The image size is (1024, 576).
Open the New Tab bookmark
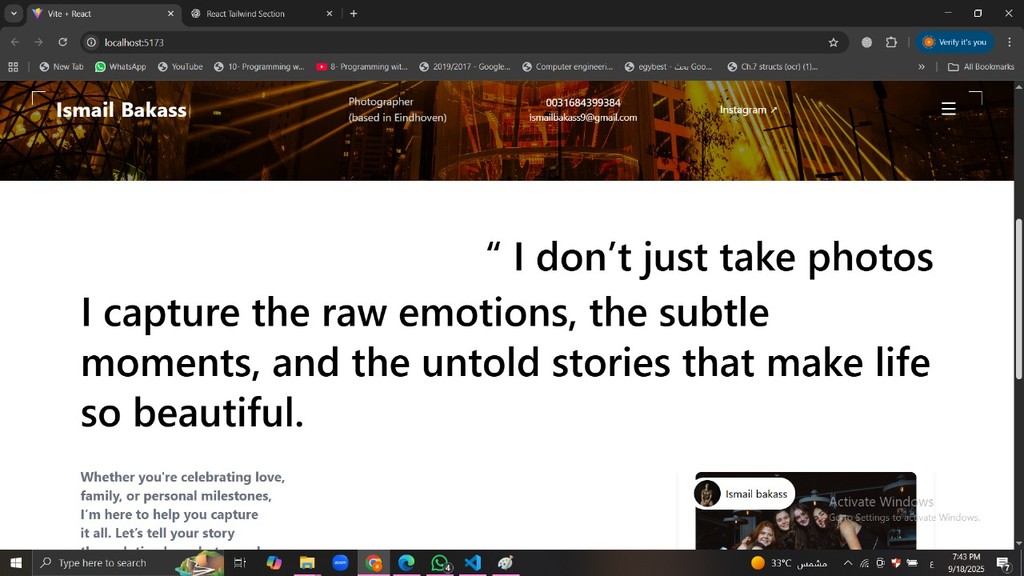point(61,67)
